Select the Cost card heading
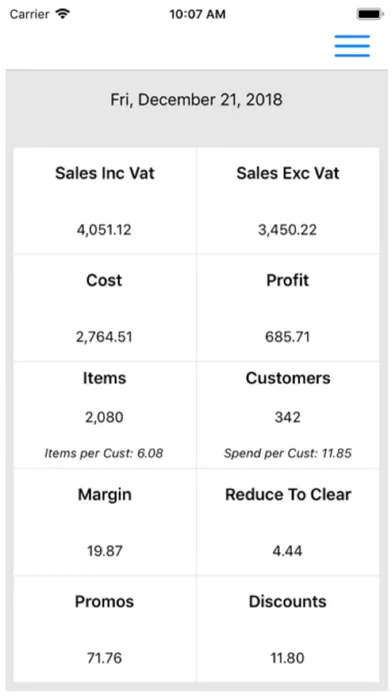Image resolution: width=392 pixels, height=696 pixels. coord(104,280)
